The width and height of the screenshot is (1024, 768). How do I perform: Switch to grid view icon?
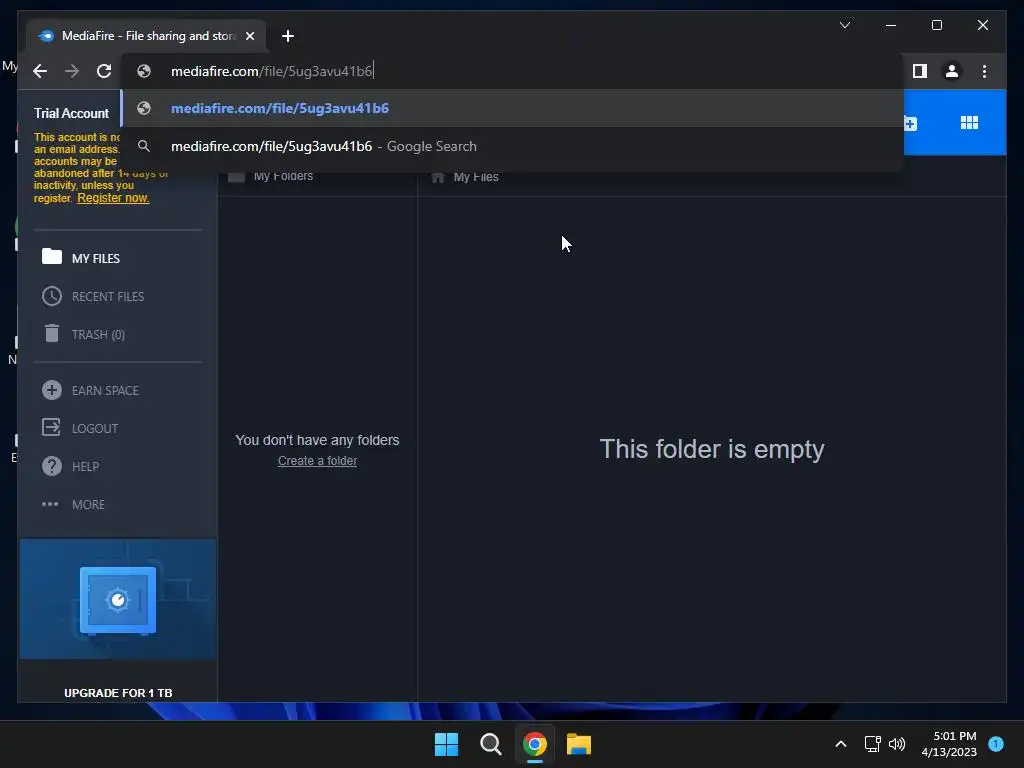[969, 123]
